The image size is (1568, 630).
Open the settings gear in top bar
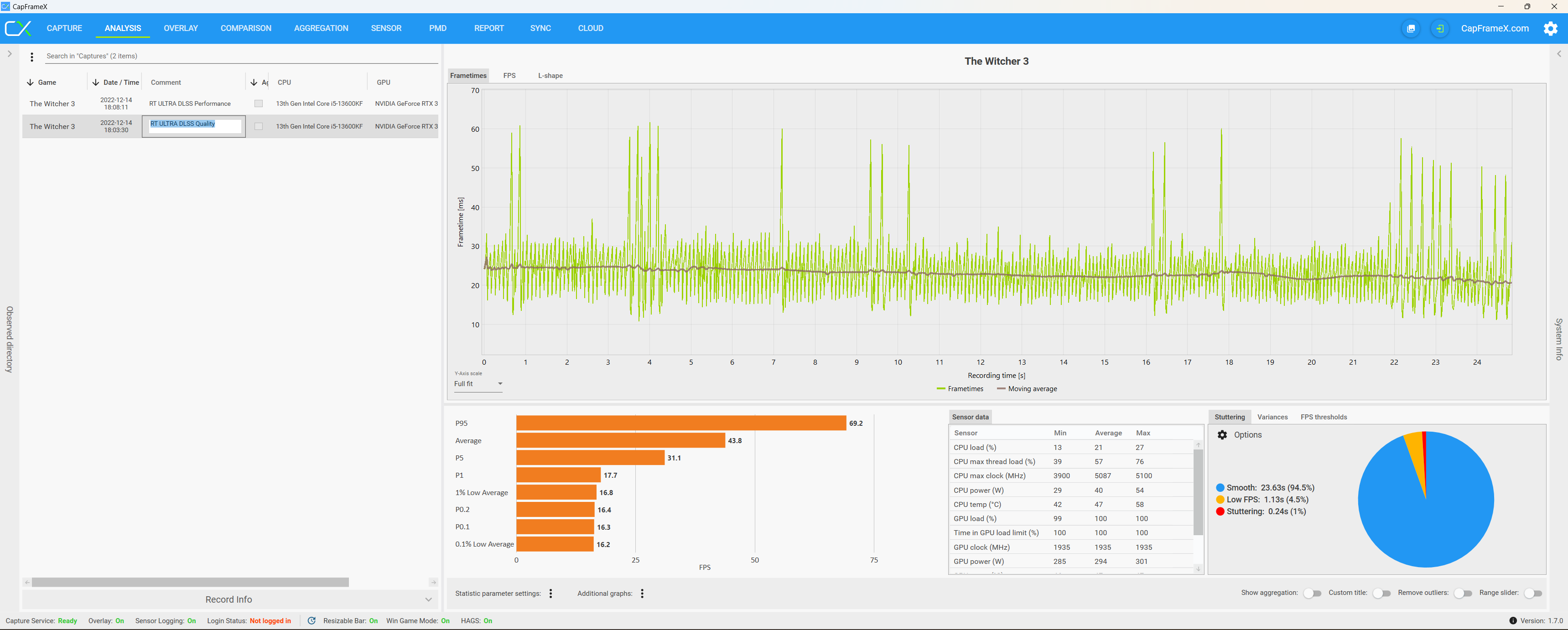[1550, 29]
